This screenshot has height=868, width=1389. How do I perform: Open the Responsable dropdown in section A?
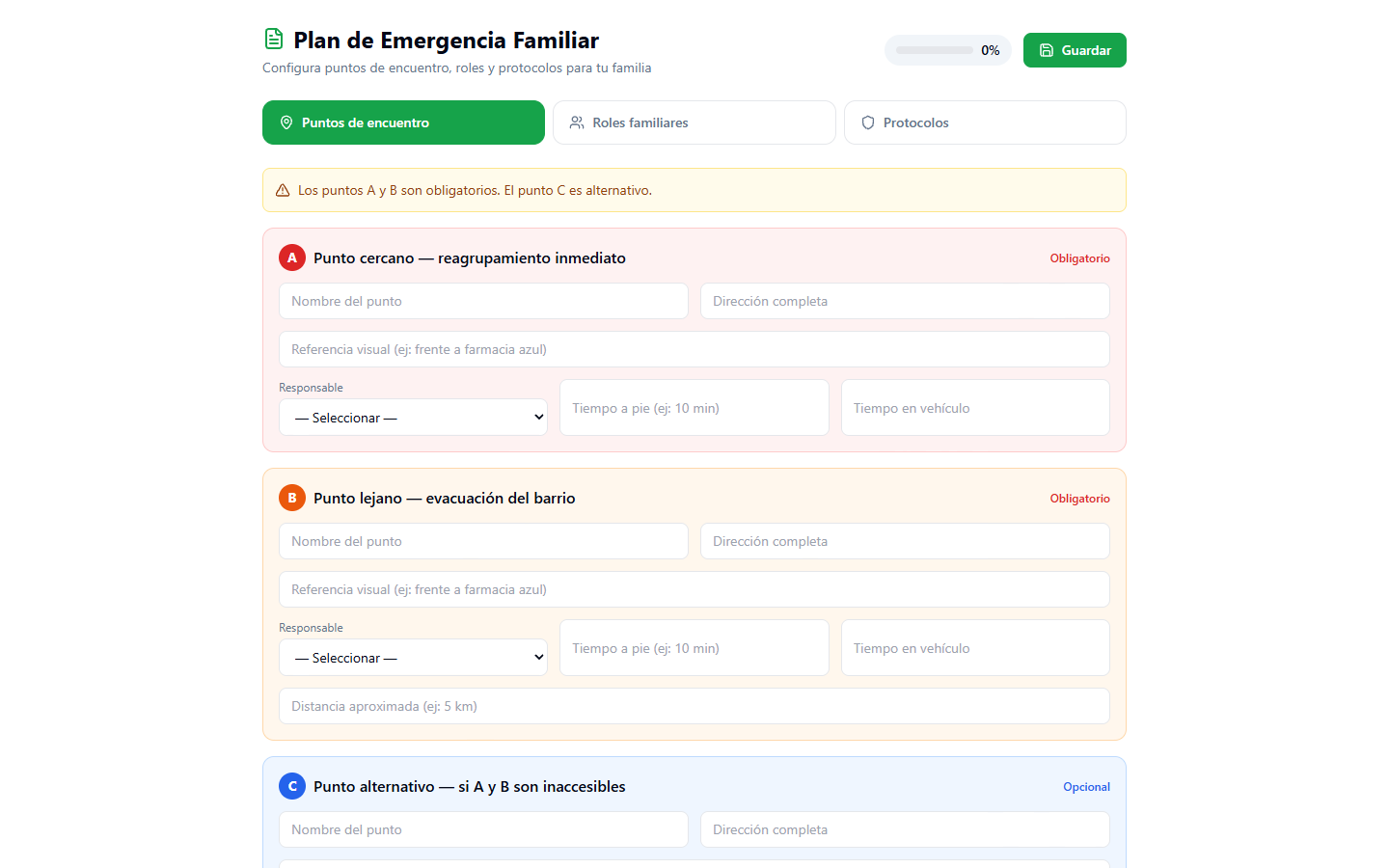tap(413, 417)
